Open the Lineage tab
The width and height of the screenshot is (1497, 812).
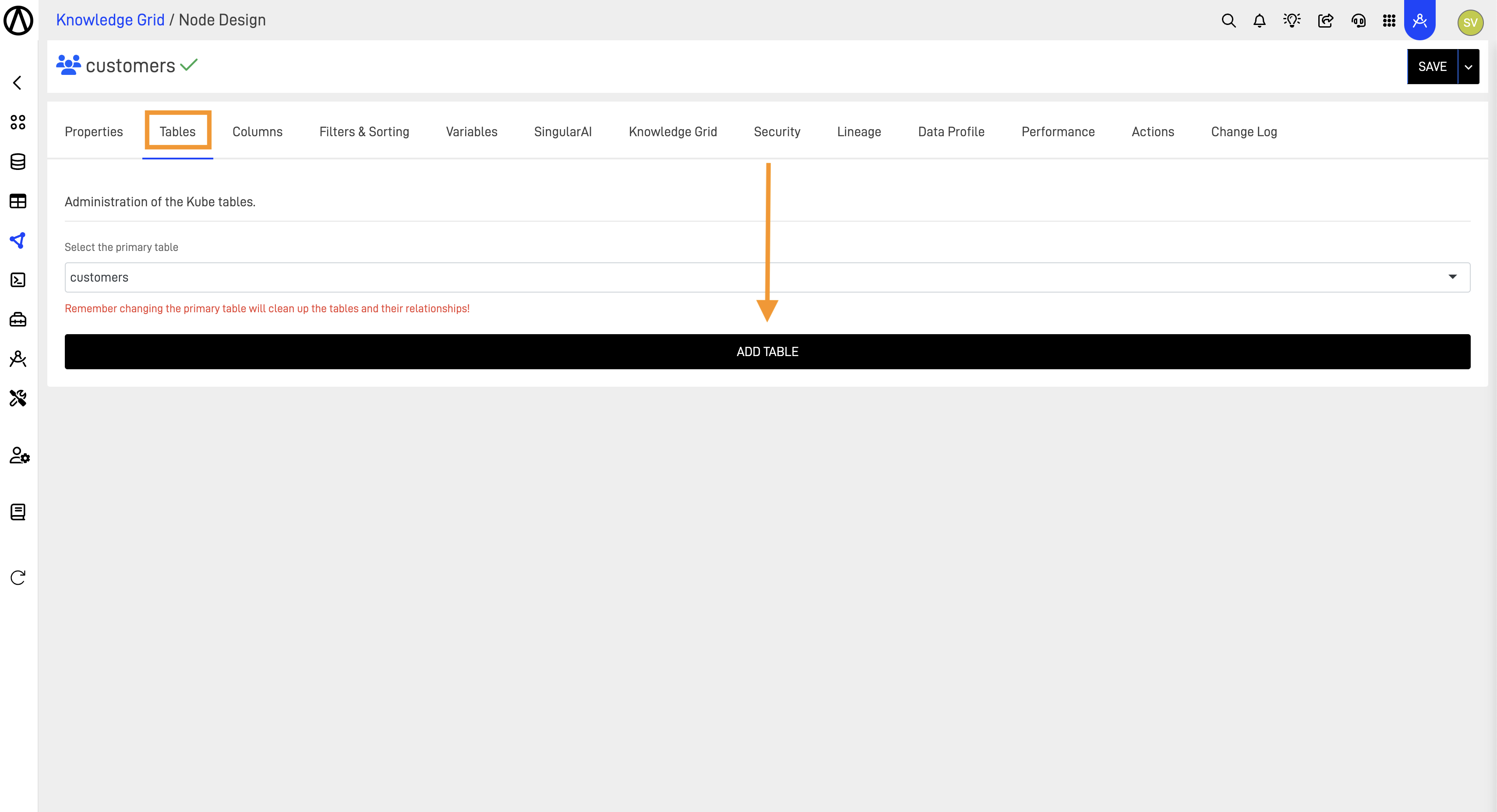click(x=859, y=132)
